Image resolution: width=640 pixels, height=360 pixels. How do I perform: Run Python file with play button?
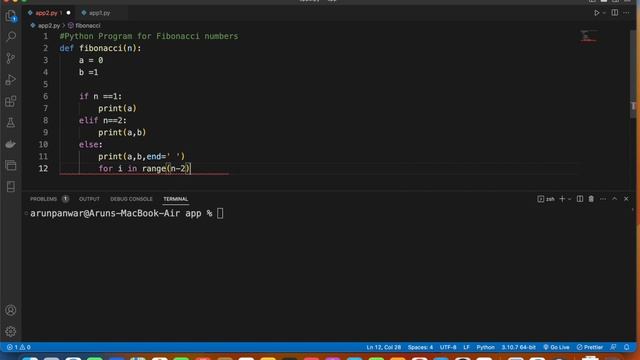point(596,13)
